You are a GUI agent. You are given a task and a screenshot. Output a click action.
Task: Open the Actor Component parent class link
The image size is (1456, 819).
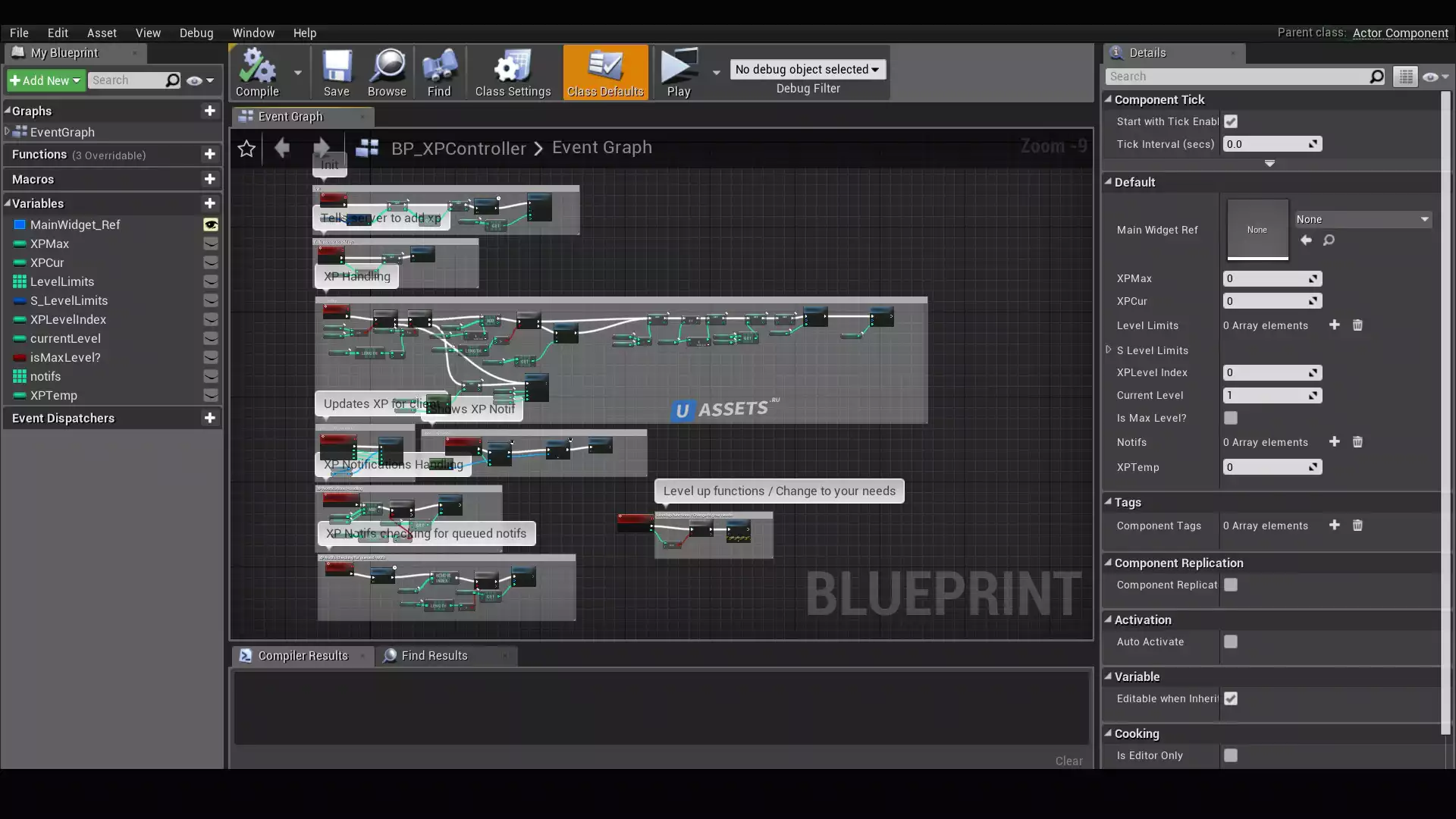1400,33
